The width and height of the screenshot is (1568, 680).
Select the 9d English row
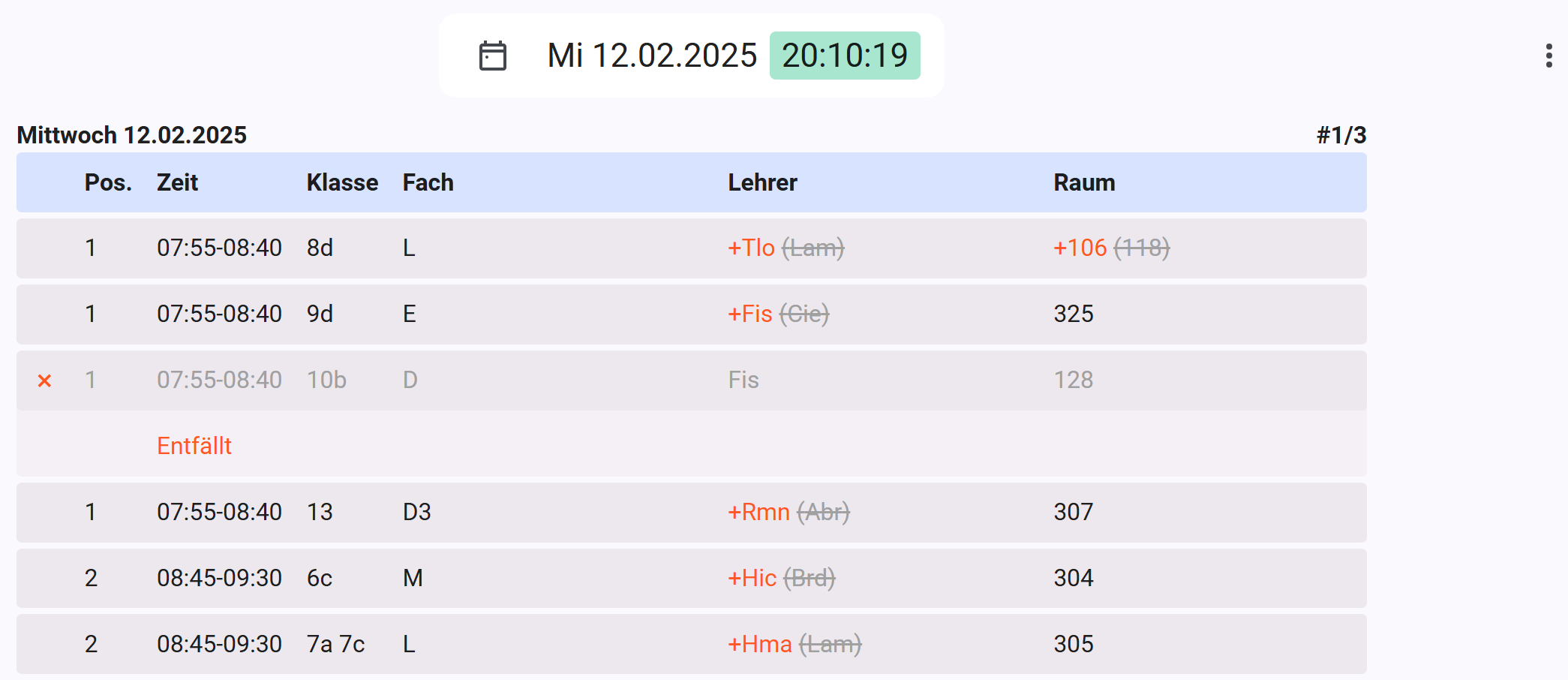point(692,314)
